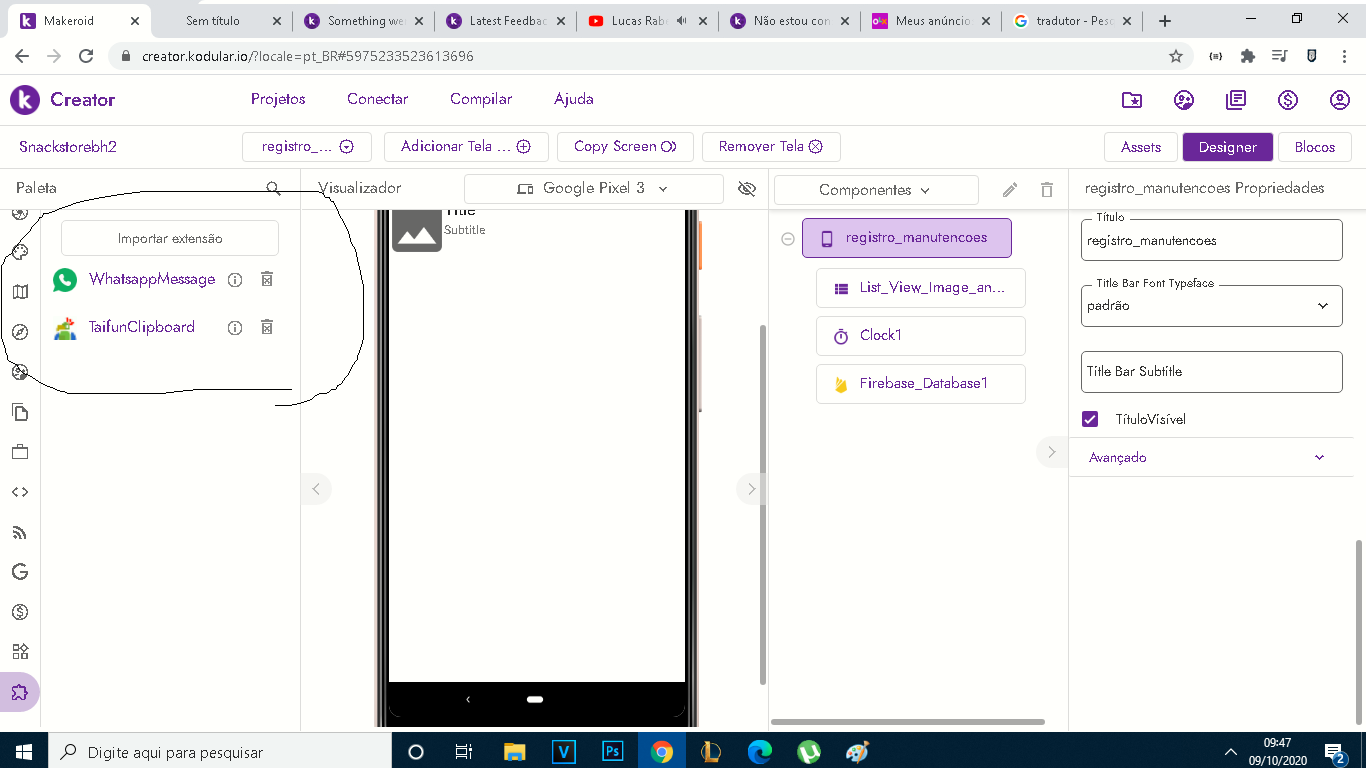This screenshot has height=768, width=1366.
Task: Open the Compilar menu
Action: tap(481, 99)
